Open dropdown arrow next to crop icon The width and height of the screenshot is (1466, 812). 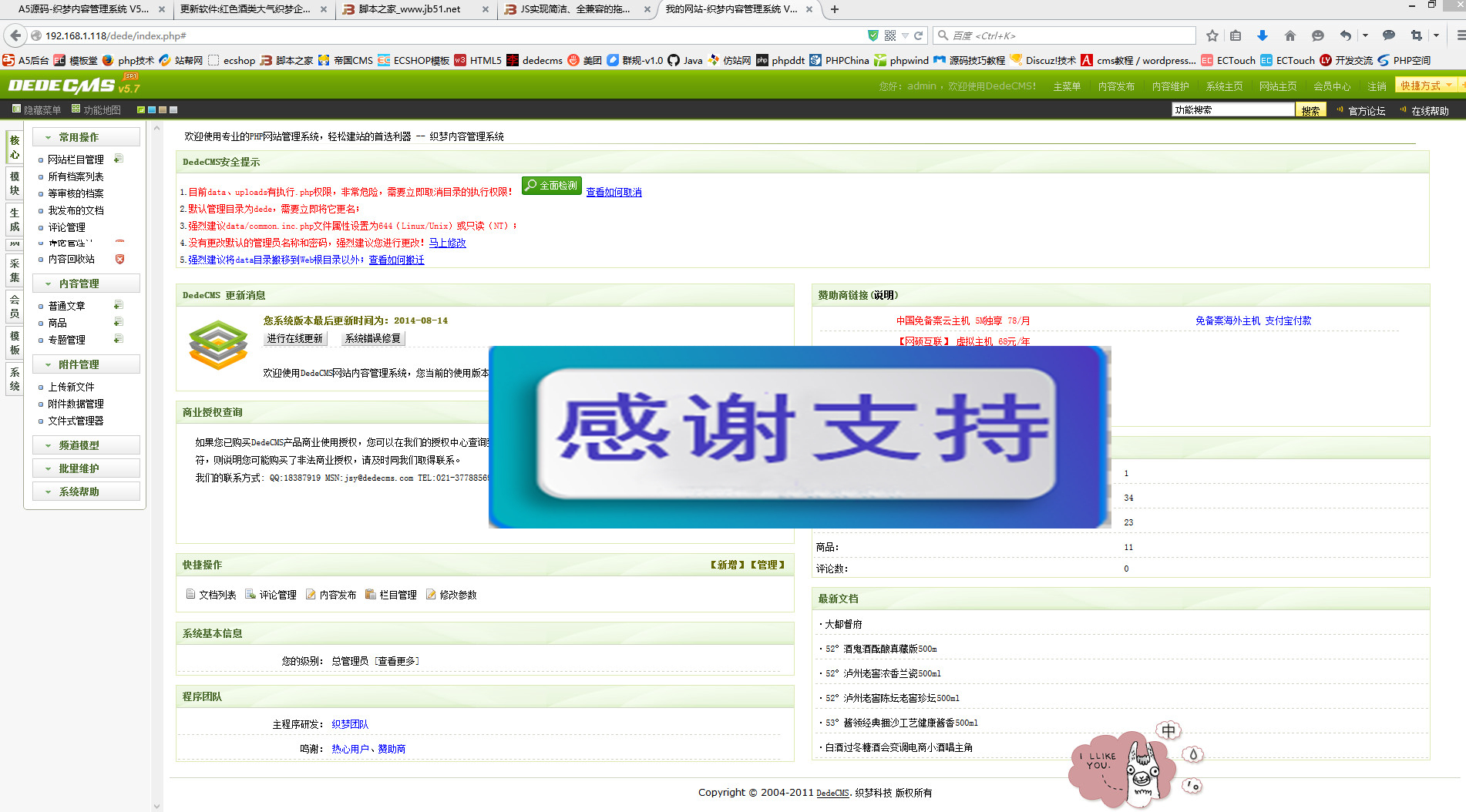1436,35
